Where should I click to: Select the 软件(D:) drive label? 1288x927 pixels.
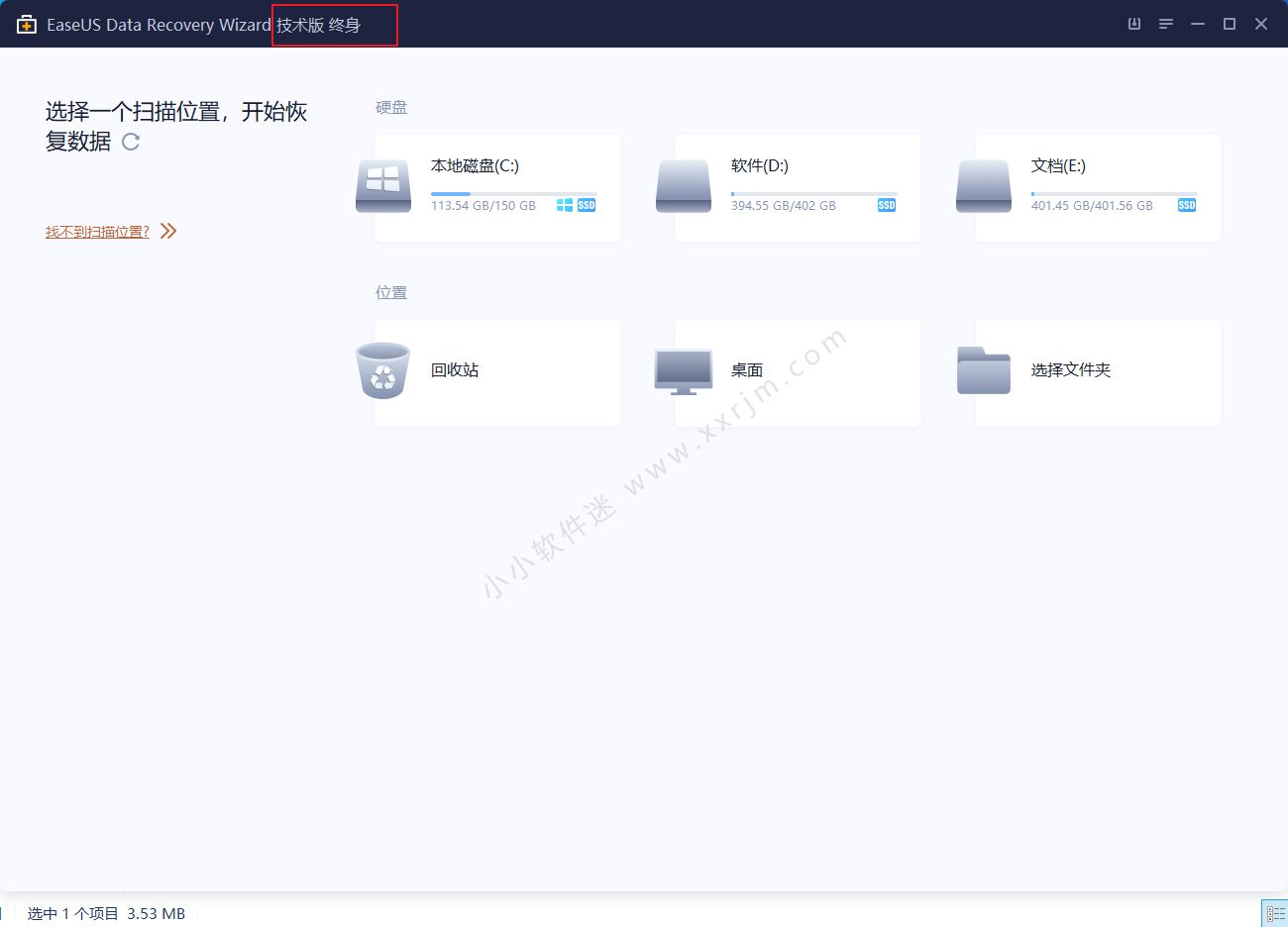coord(760,165)
